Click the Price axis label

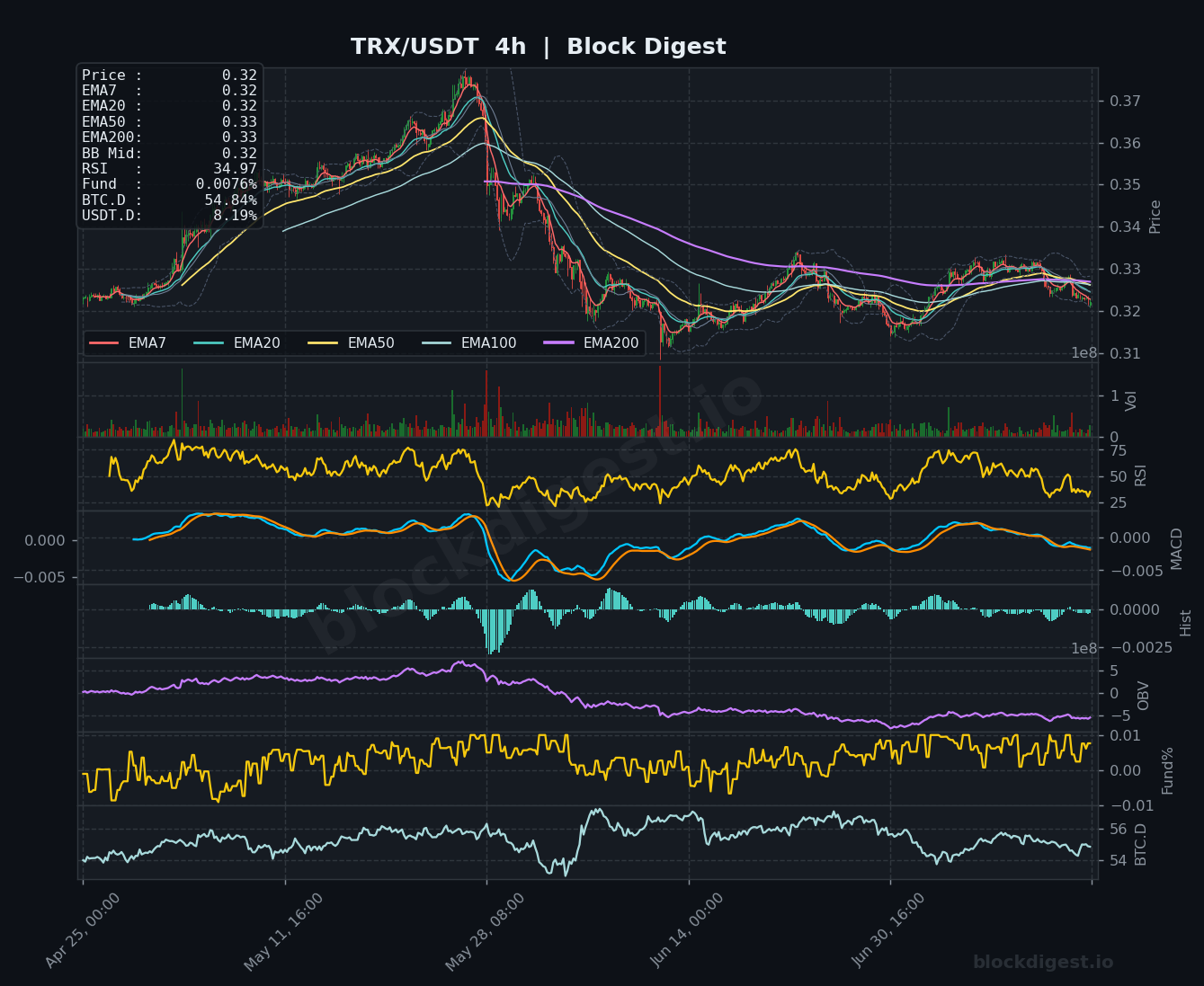click(x=1155, y=217)
